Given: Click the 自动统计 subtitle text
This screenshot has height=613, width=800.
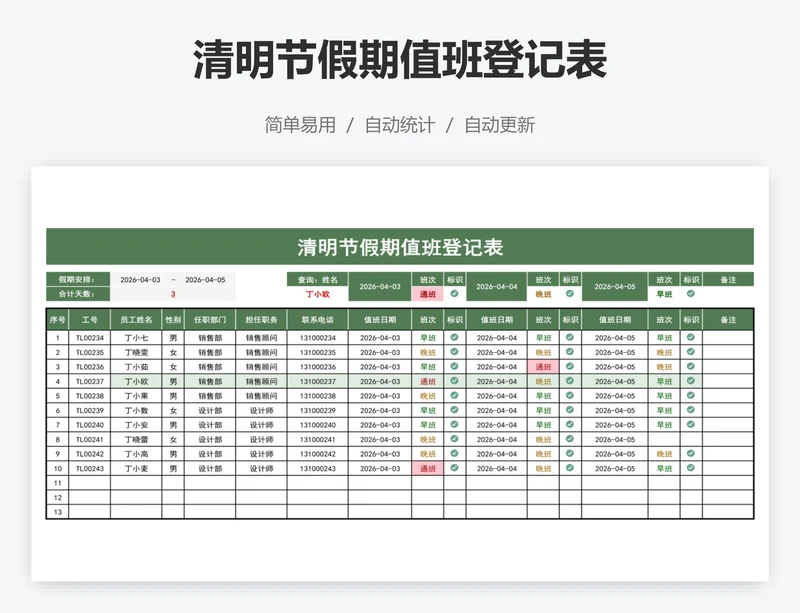Looking at the screenshot, I should [400, 125].
